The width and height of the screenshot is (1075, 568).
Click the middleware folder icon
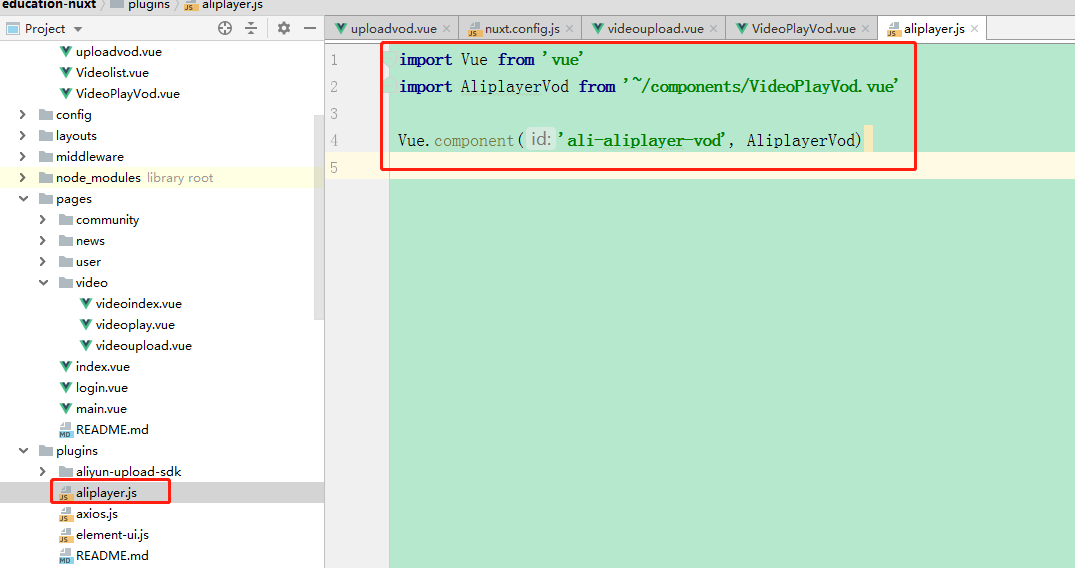pos(46,156)
